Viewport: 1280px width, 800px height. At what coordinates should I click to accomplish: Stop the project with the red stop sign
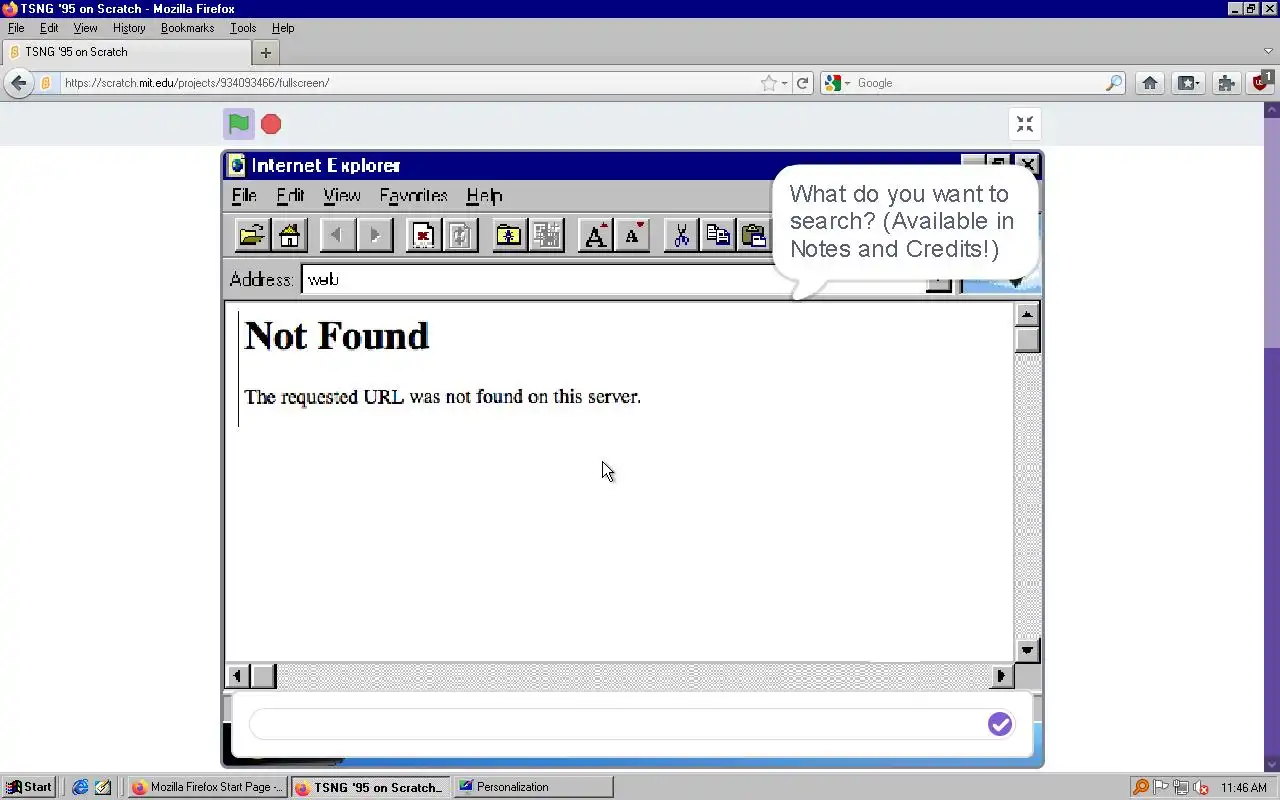tap(271, 124)
